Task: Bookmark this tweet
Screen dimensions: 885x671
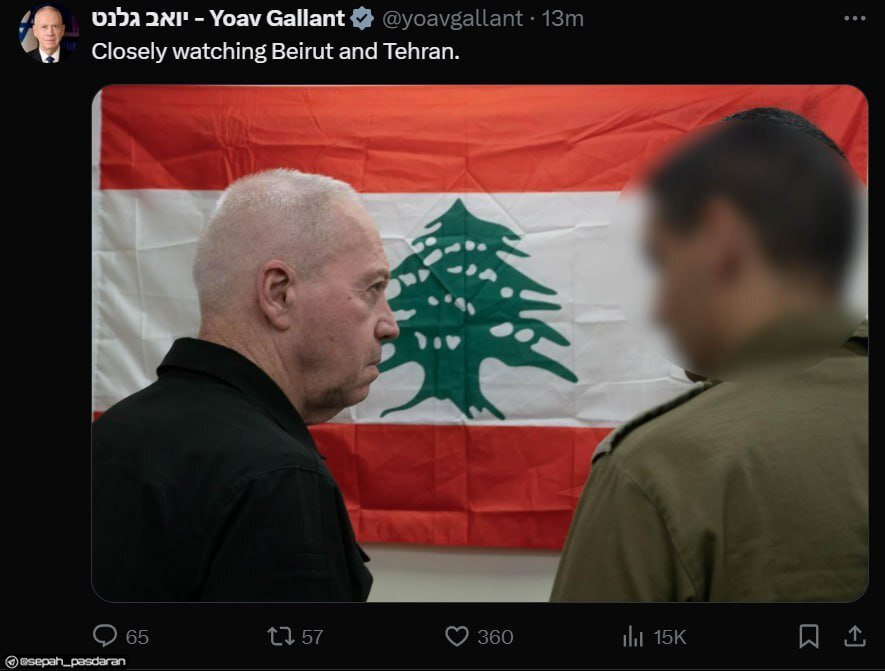Action: click(x=809, y=636)
